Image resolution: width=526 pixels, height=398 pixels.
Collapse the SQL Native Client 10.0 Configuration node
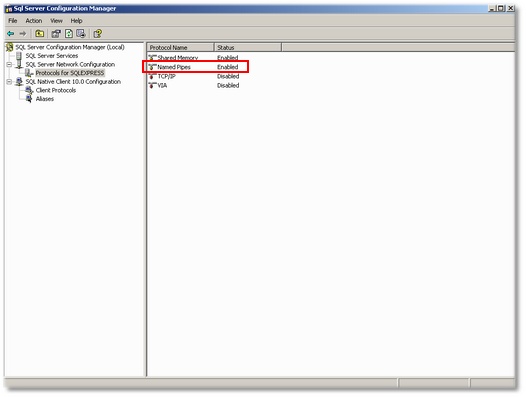click(9, 82)
